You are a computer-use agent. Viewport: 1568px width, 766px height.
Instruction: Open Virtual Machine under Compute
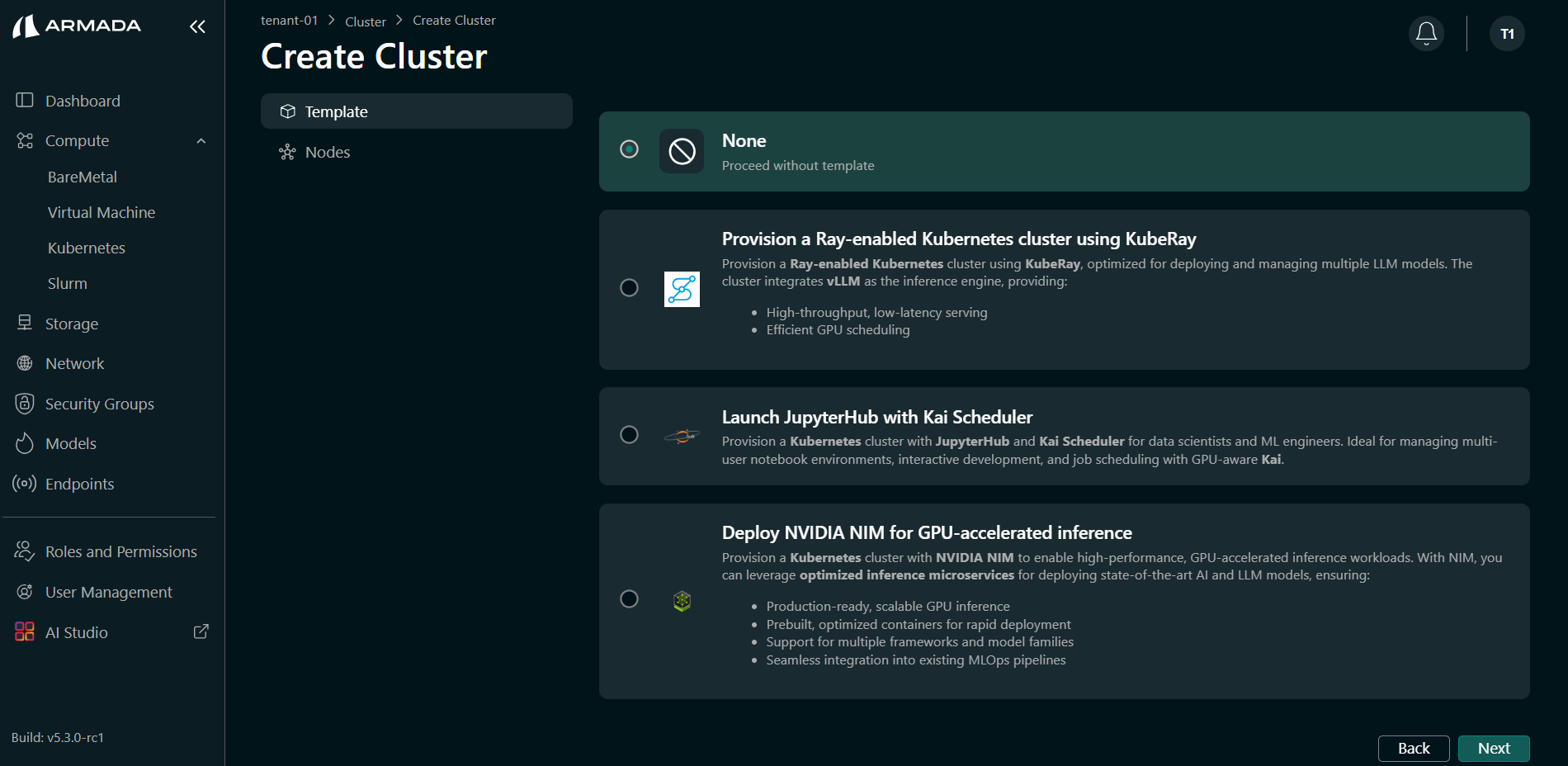(x=102, y=212)
